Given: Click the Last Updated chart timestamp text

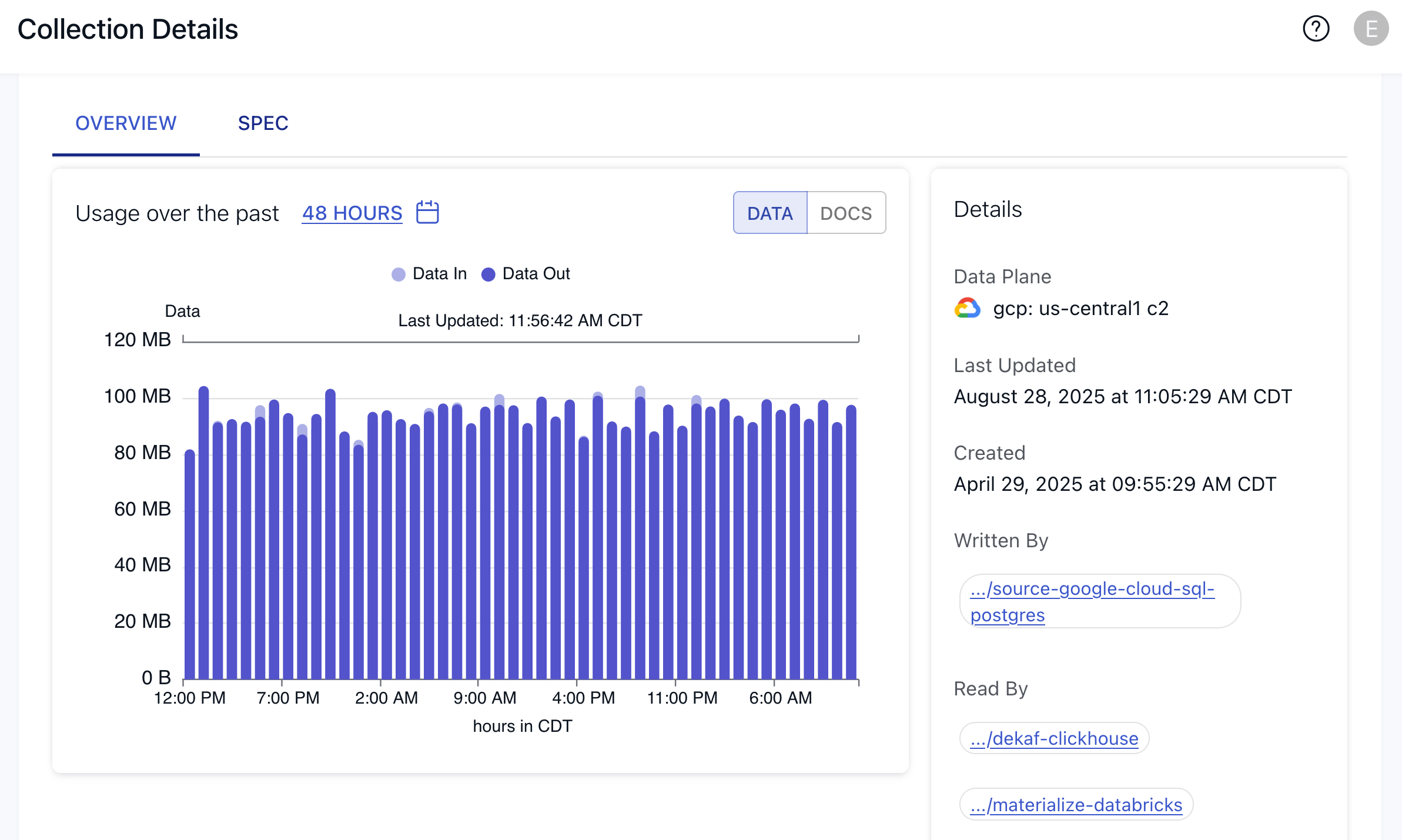Looking at the screenshot, I should (520, 320).
